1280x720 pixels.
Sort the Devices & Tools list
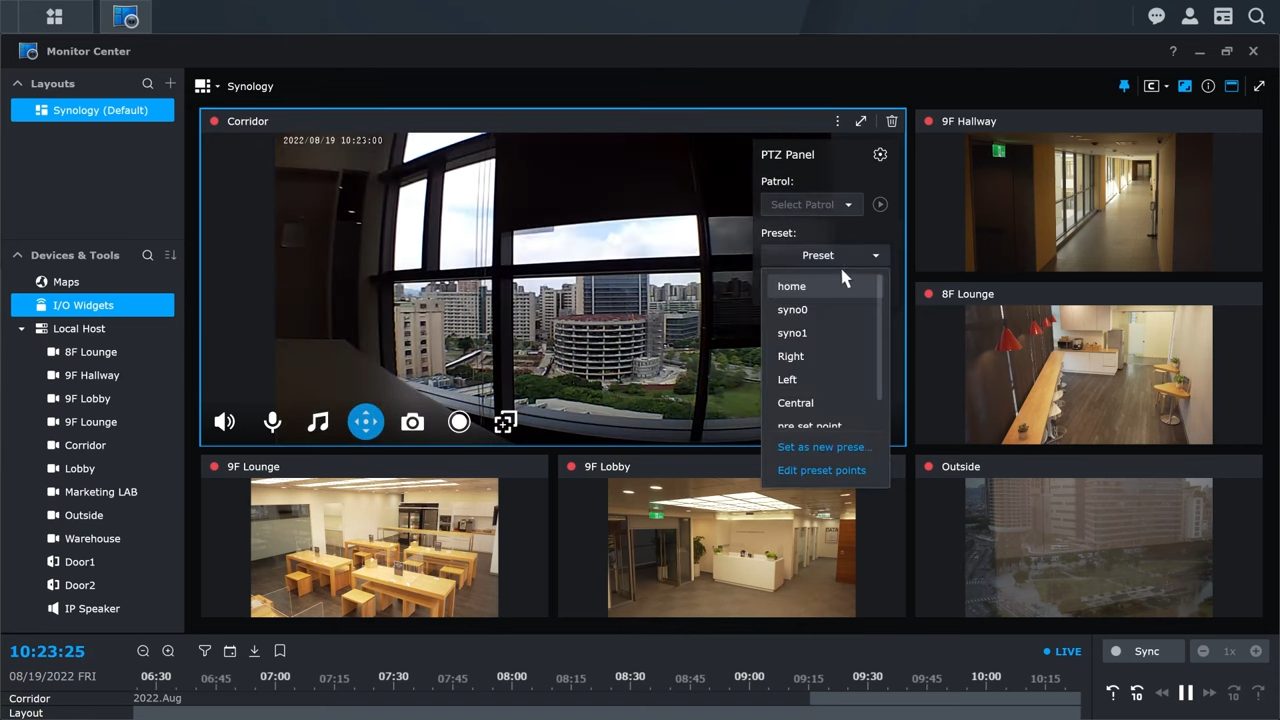click(171, 255)
